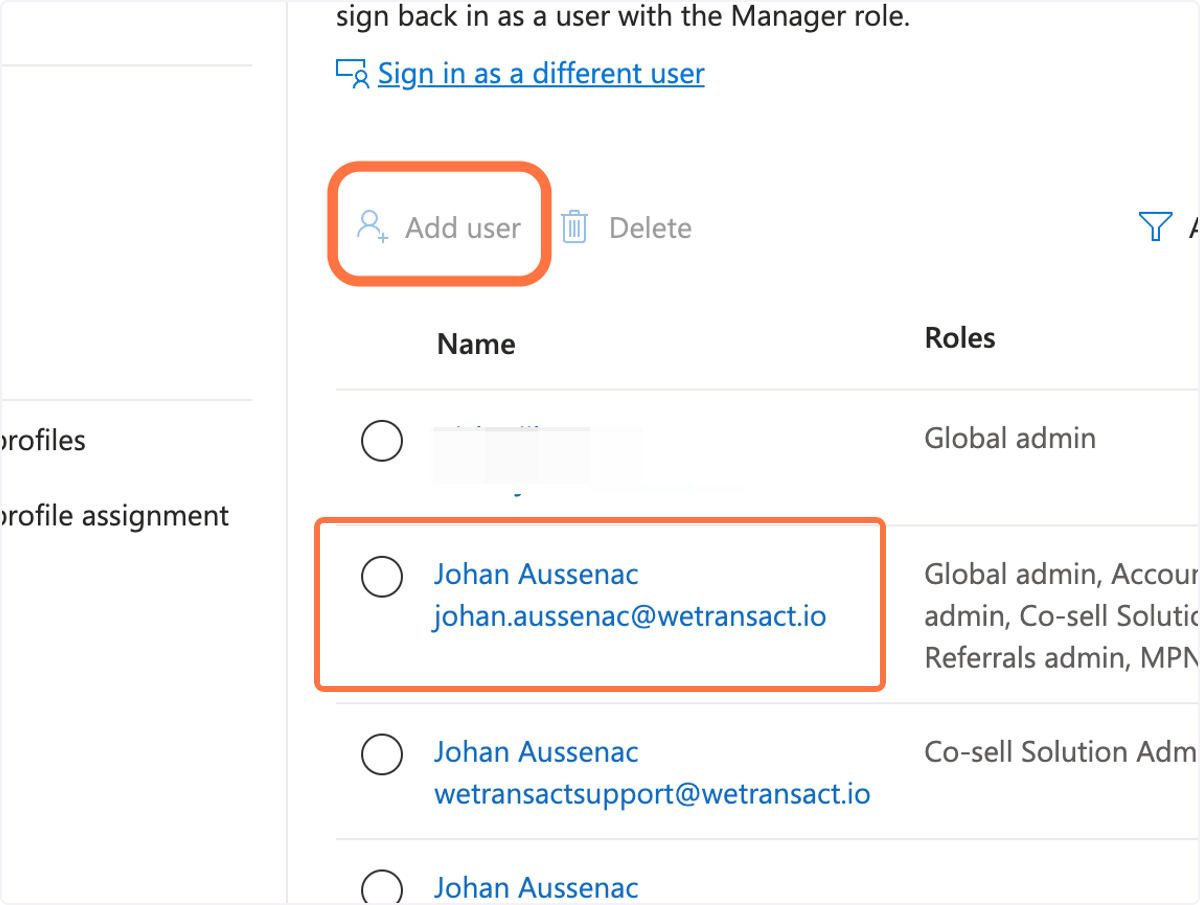The width and height of the screenshot is (1200, 905).
Task: Sort by the Roles column header
Action: coord(960,338)
